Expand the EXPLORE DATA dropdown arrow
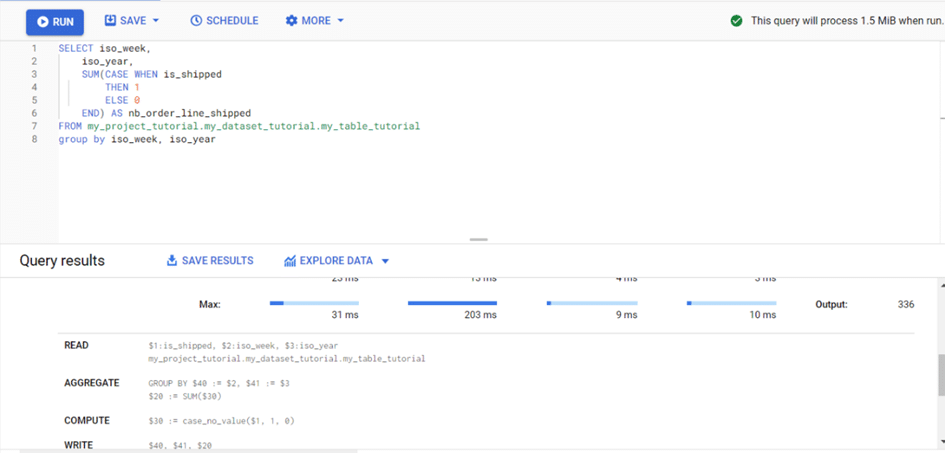This screenshot has height=453, width=945. (x=385, y=262)
